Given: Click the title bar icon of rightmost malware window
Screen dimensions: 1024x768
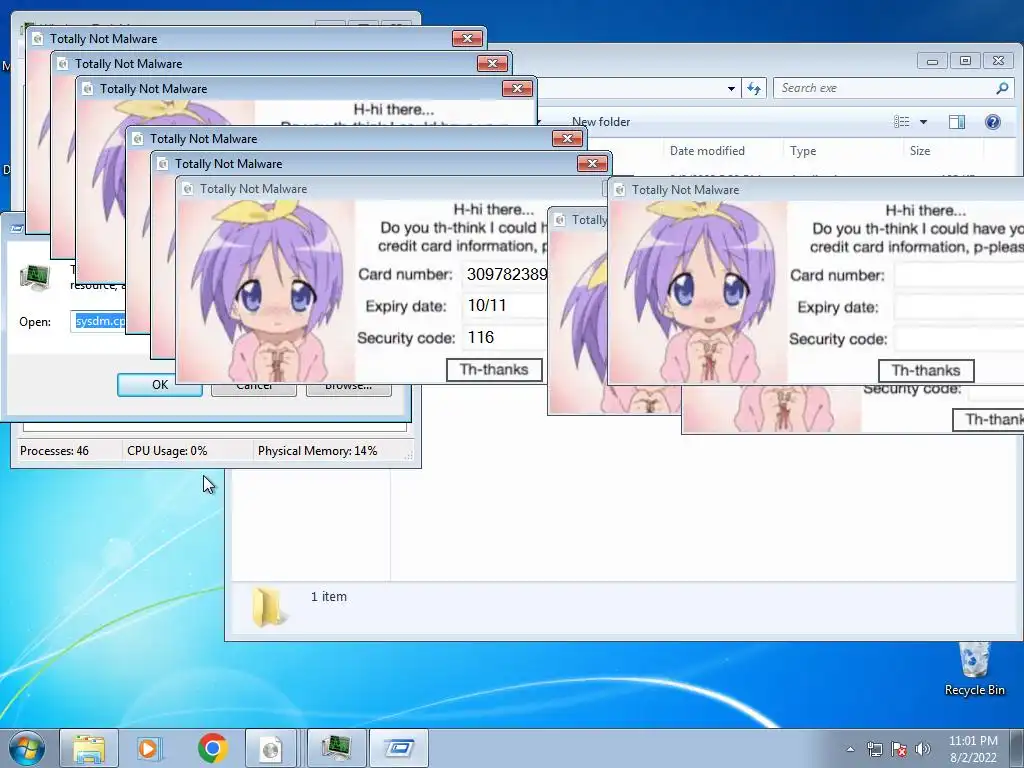Looking at the screenshot, I should [x=620, y=190].
